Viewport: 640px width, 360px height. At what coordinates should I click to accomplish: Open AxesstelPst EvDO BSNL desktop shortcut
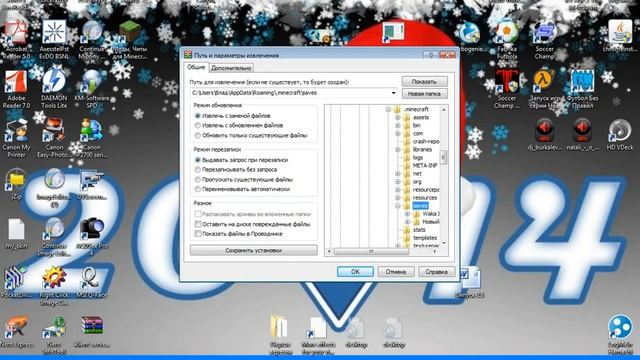pyautogui.click(x=54, y=40)
